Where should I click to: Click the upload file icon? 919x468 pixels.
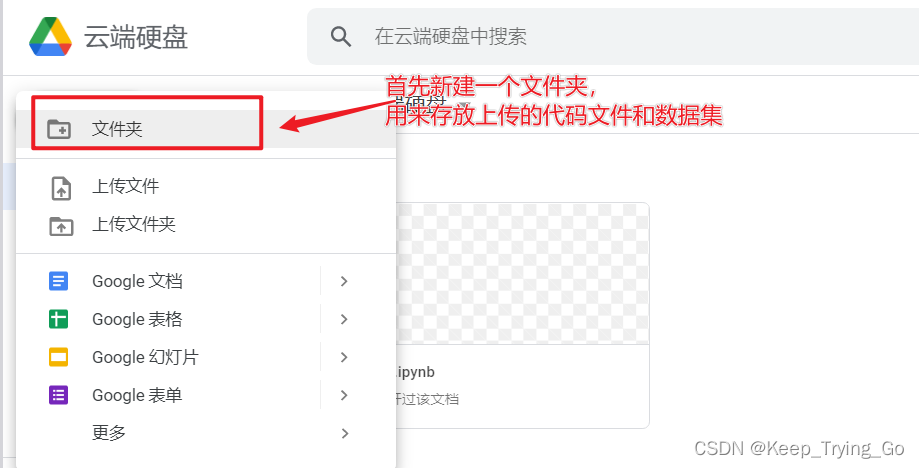61,189
